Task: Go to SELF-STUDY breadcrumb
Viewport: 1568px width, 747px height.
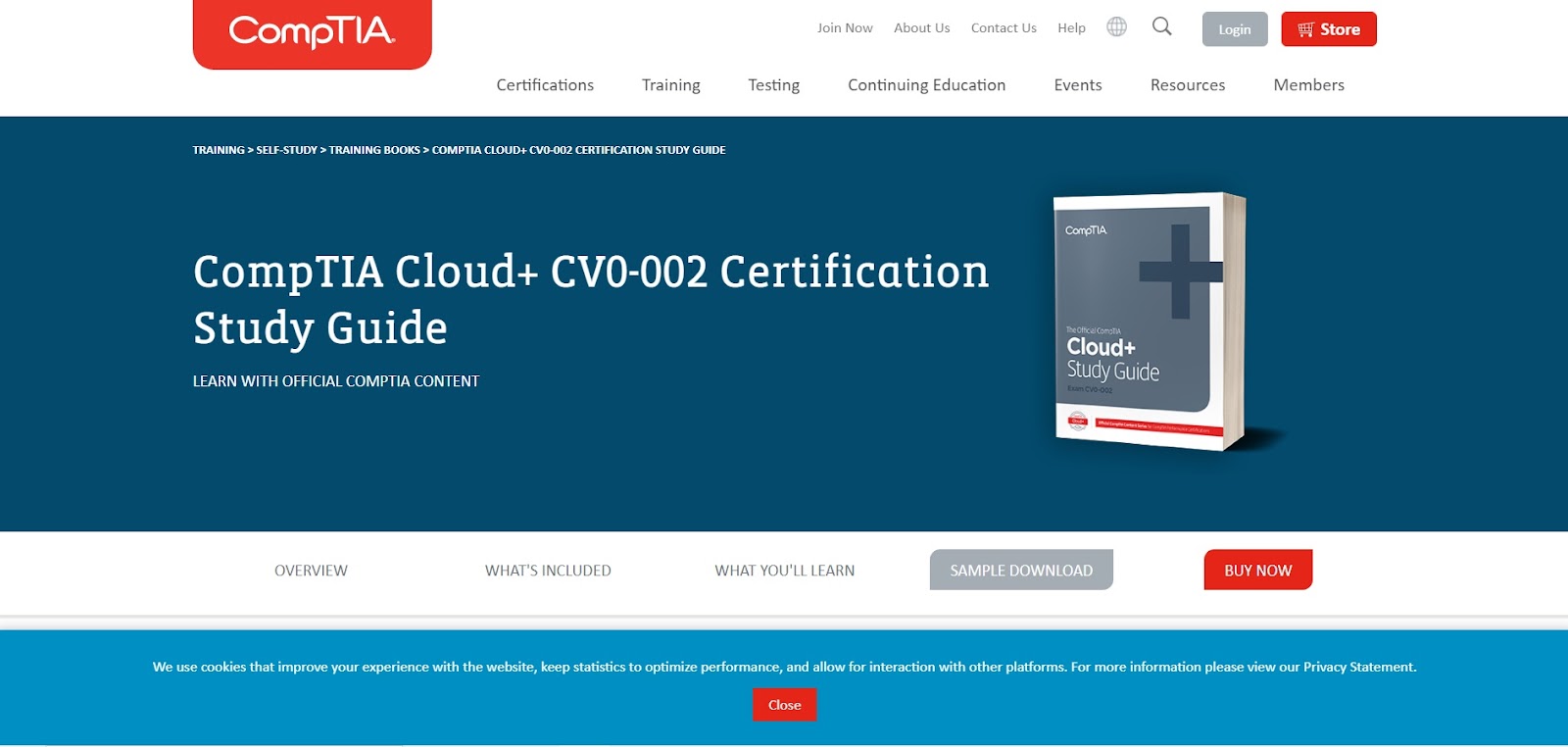Action: pyautogui.click(x=287, y=150)
